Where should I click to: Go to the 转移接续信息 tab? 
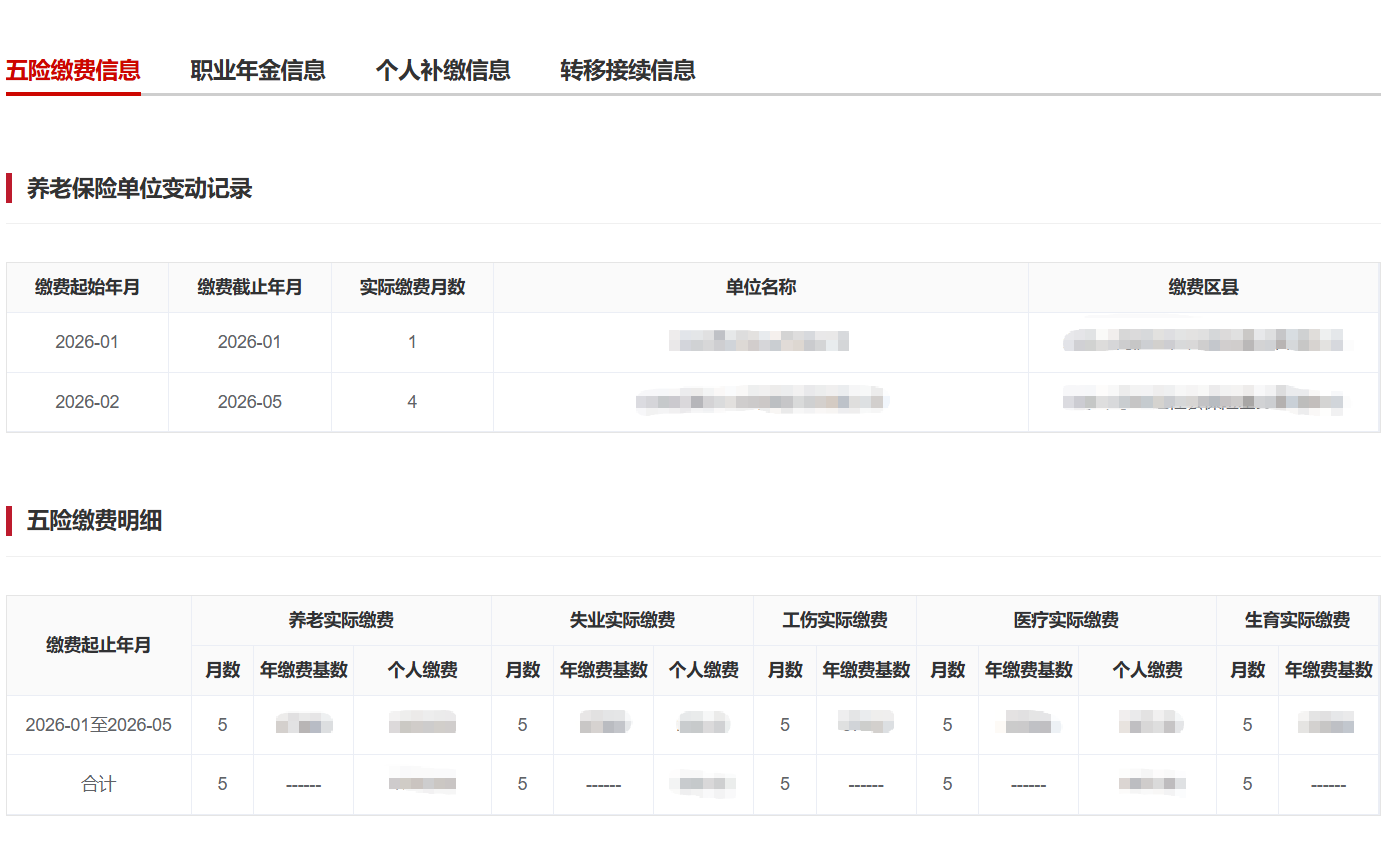(x=628, y=70)
